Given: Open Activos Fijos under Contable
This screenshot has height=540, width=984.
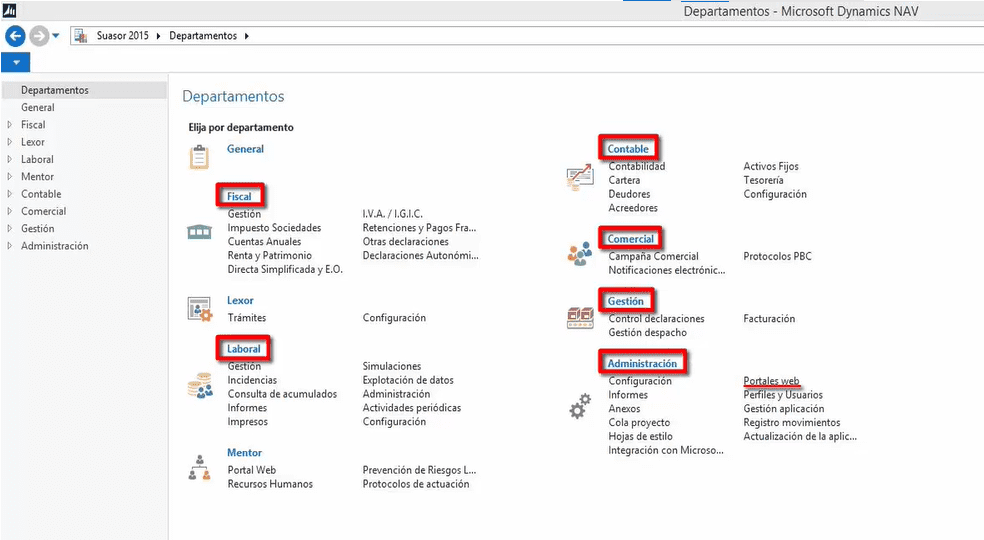Looking at the screenshot, I should (771, 166).
